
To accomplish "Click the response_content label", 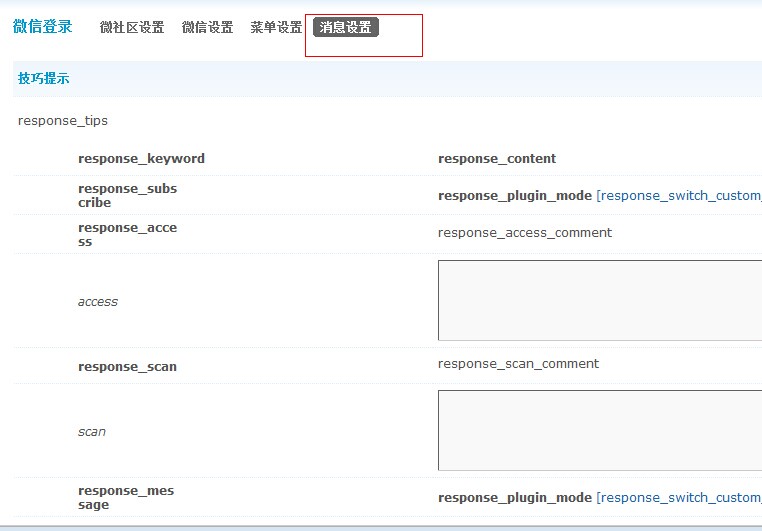I will 497,158.
